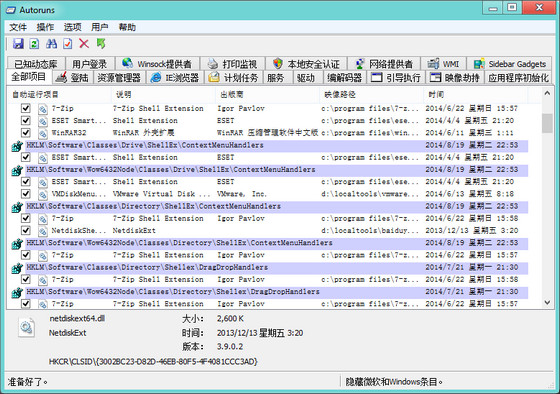Sort by the 出版商 column header
560x394 pixels.
(x=268, y=94)
